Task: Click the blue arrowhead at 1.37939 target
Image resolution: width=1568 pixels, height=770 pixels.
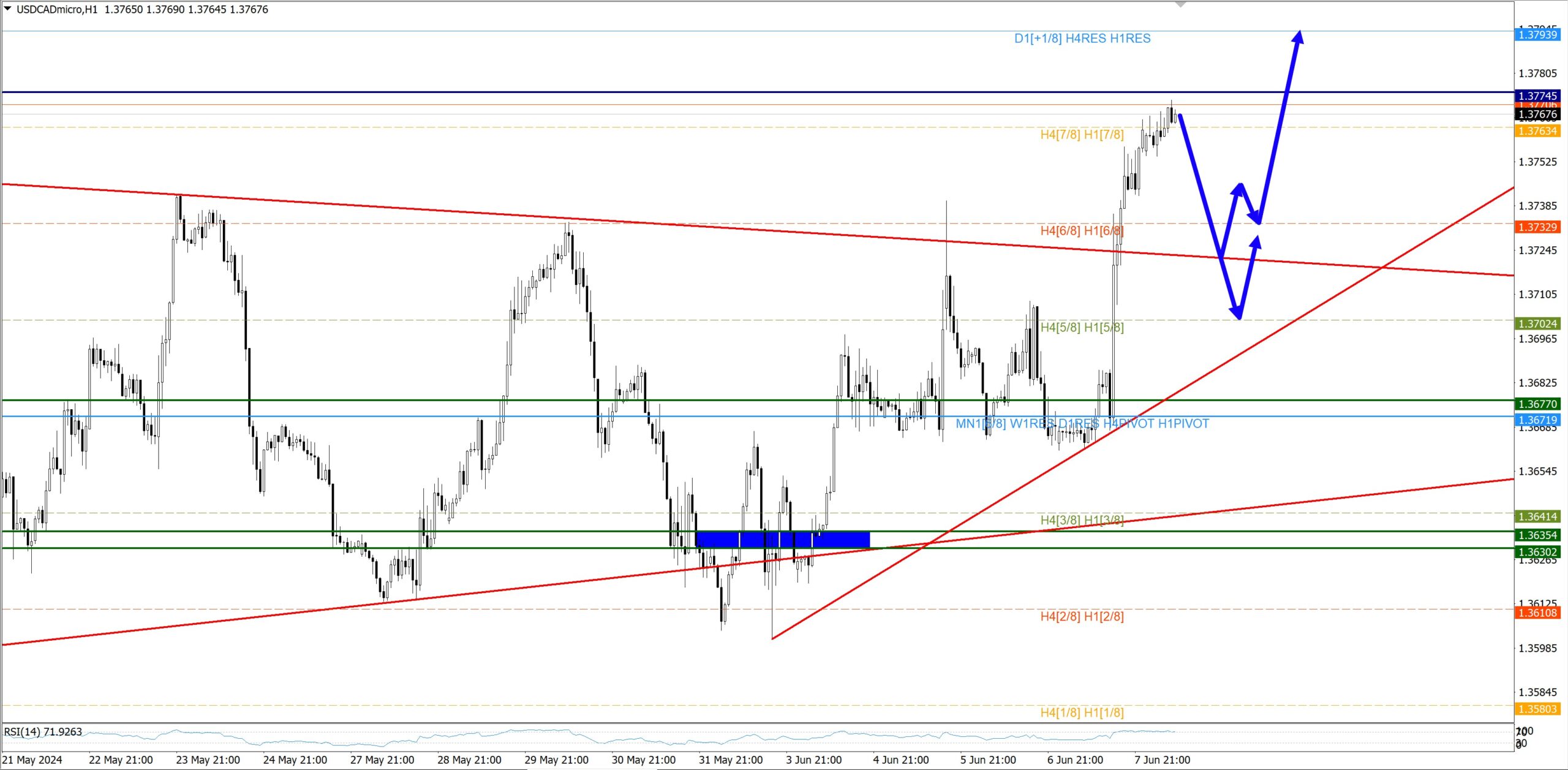Action: pos(1297,37)
